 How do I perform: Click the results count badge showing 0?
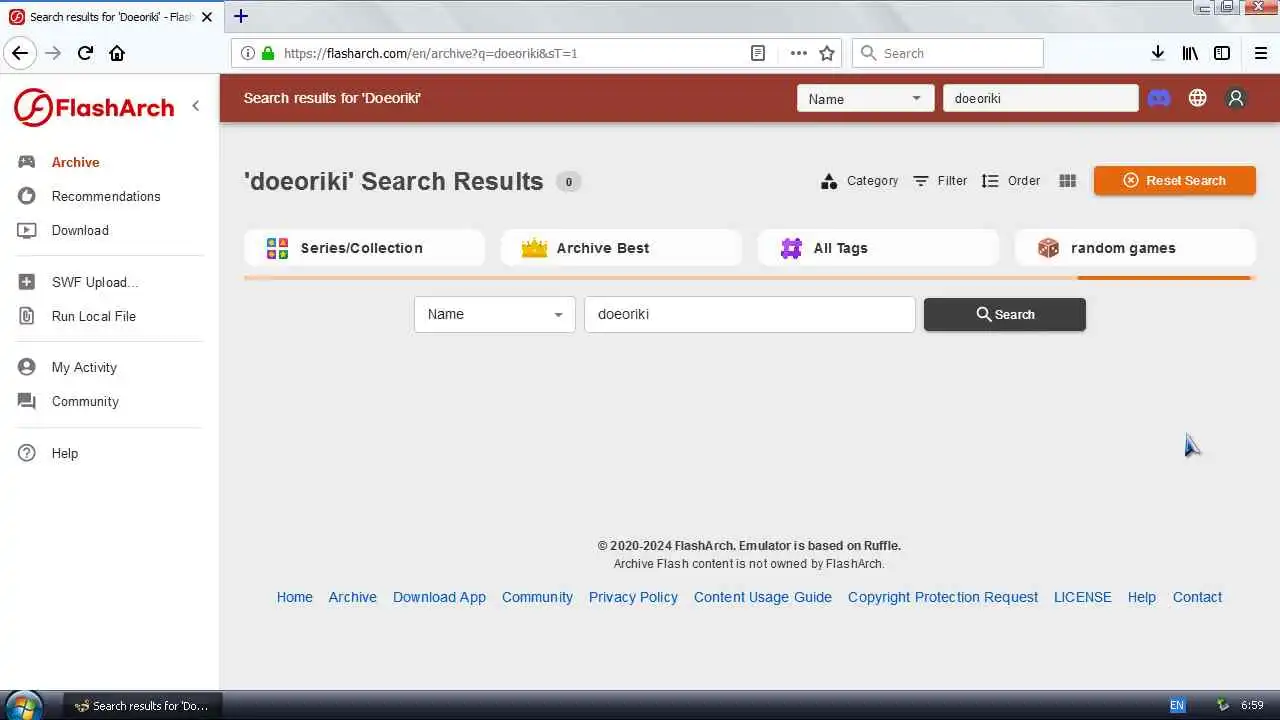pyautogui.click(x=568, y=182)
